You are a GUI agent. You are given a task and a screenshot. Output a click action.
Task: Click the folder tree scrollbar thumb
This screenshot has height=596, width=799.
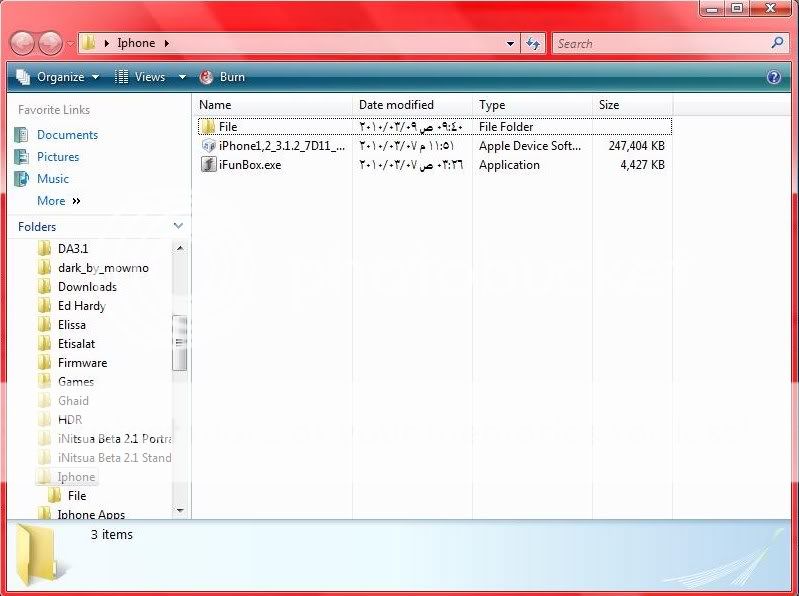pyautogui.click(x=180, y=343)
